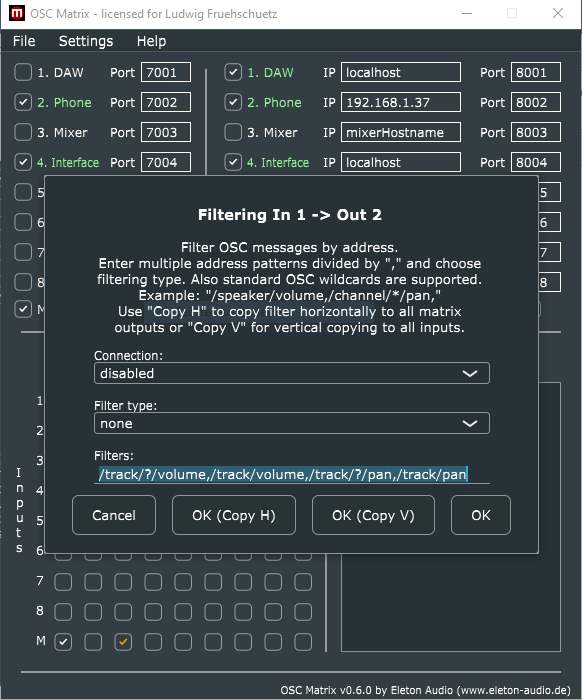
Task: Confirm the filter with the OK button
Action: coord(481,515)
